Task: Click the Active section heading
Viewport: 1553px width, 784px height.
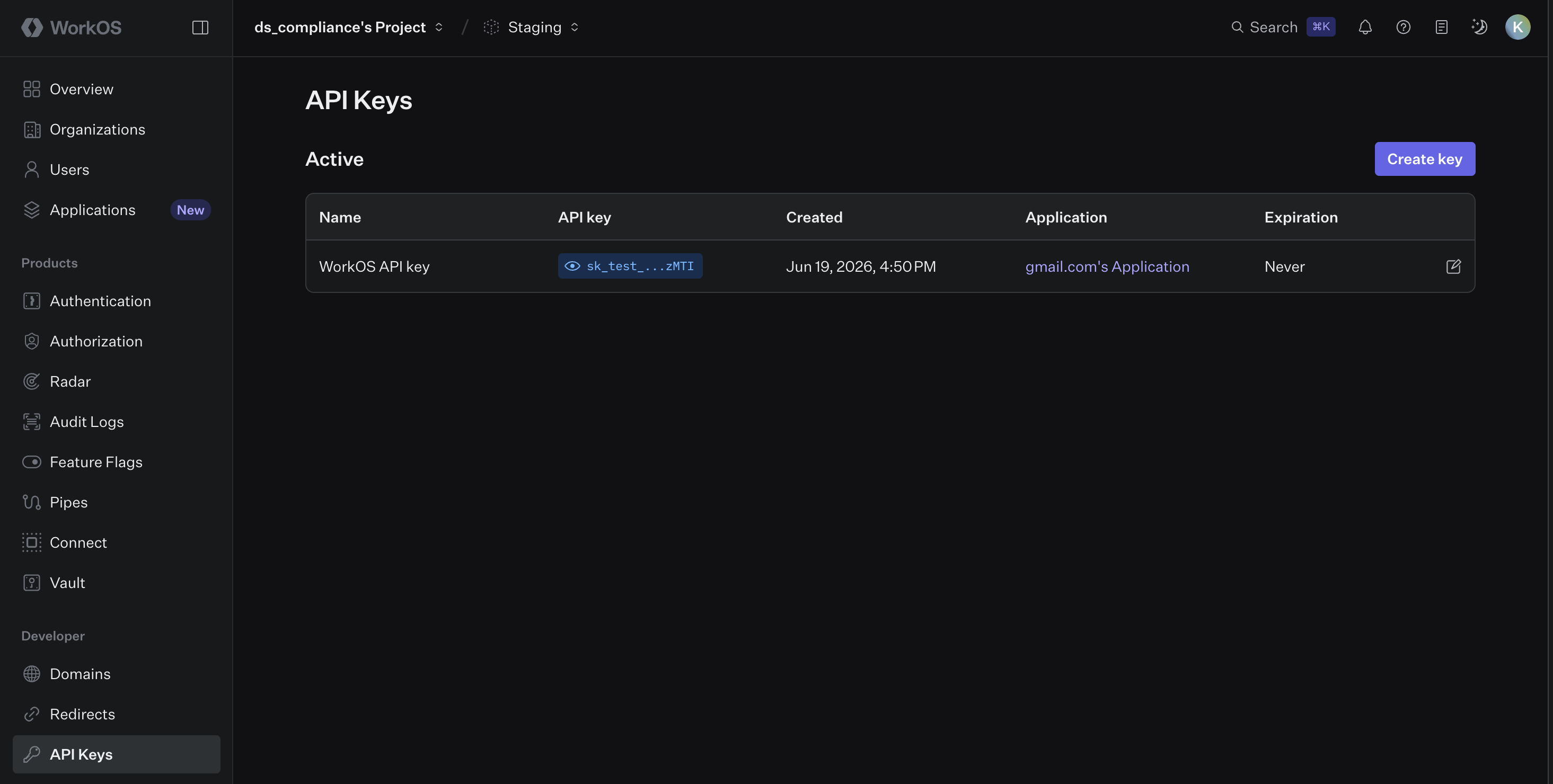Action: pos(334,159)
